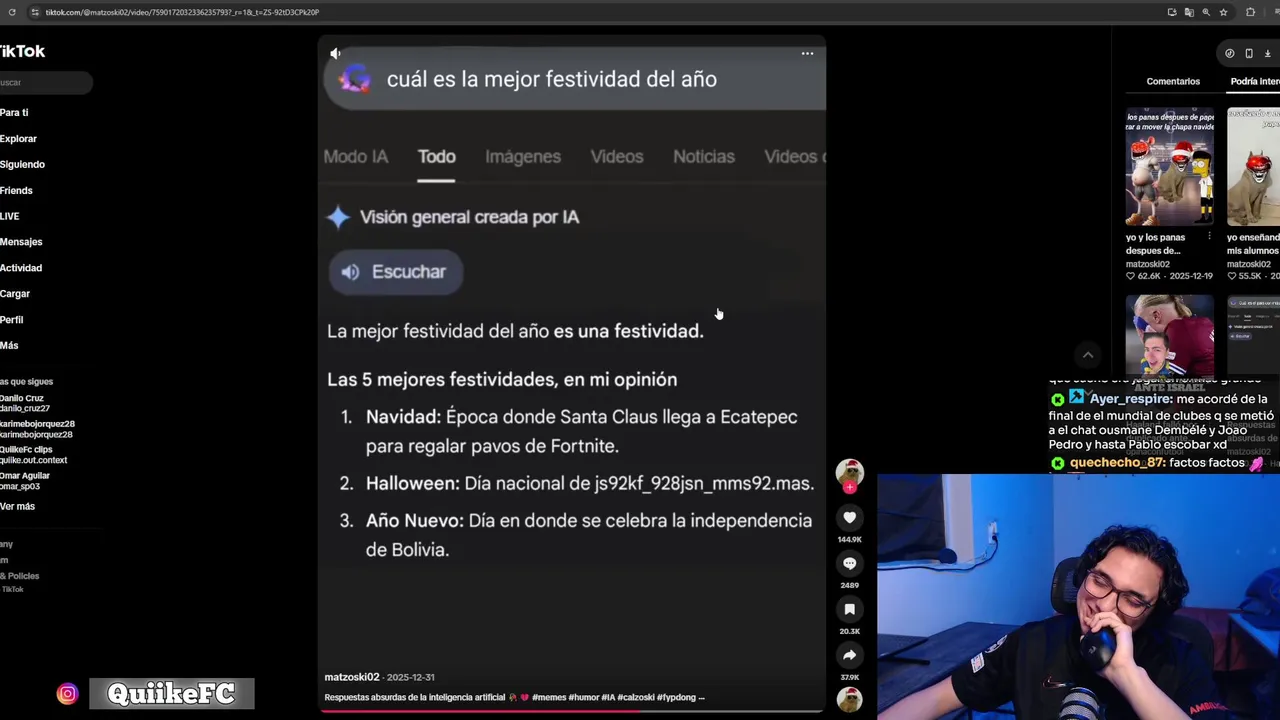The width and height of the screenshot is (1280, 720).
Task: Open matzoski02 avatar beside the video
Action: [849, 473]
